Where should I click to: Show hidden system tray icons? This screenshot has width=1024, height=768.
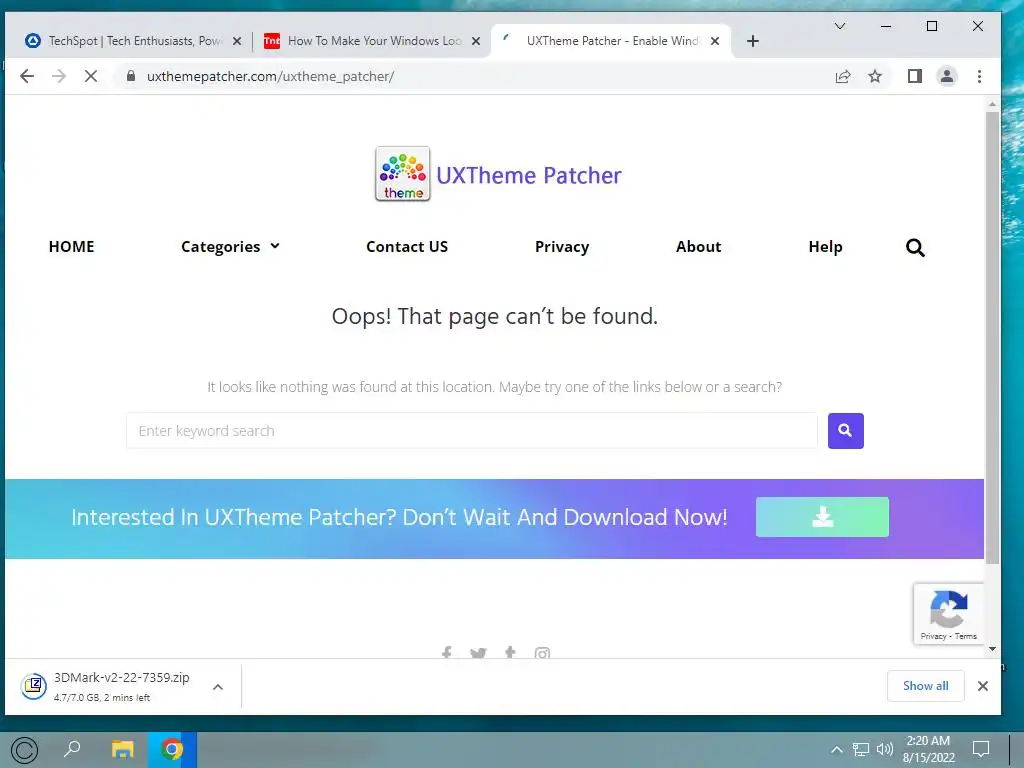[x=837, y=749]
